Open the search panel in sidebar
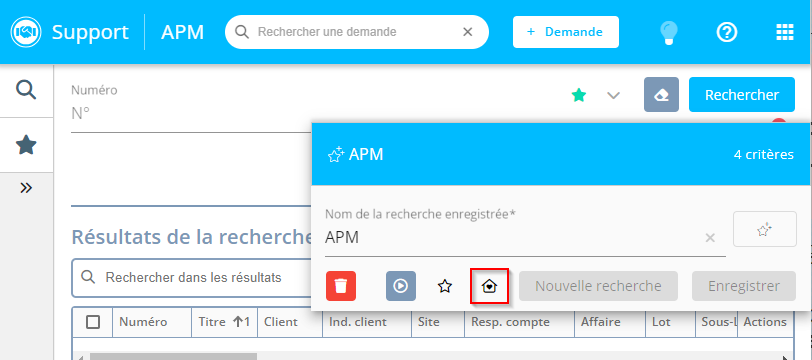 tap(26, 91)
